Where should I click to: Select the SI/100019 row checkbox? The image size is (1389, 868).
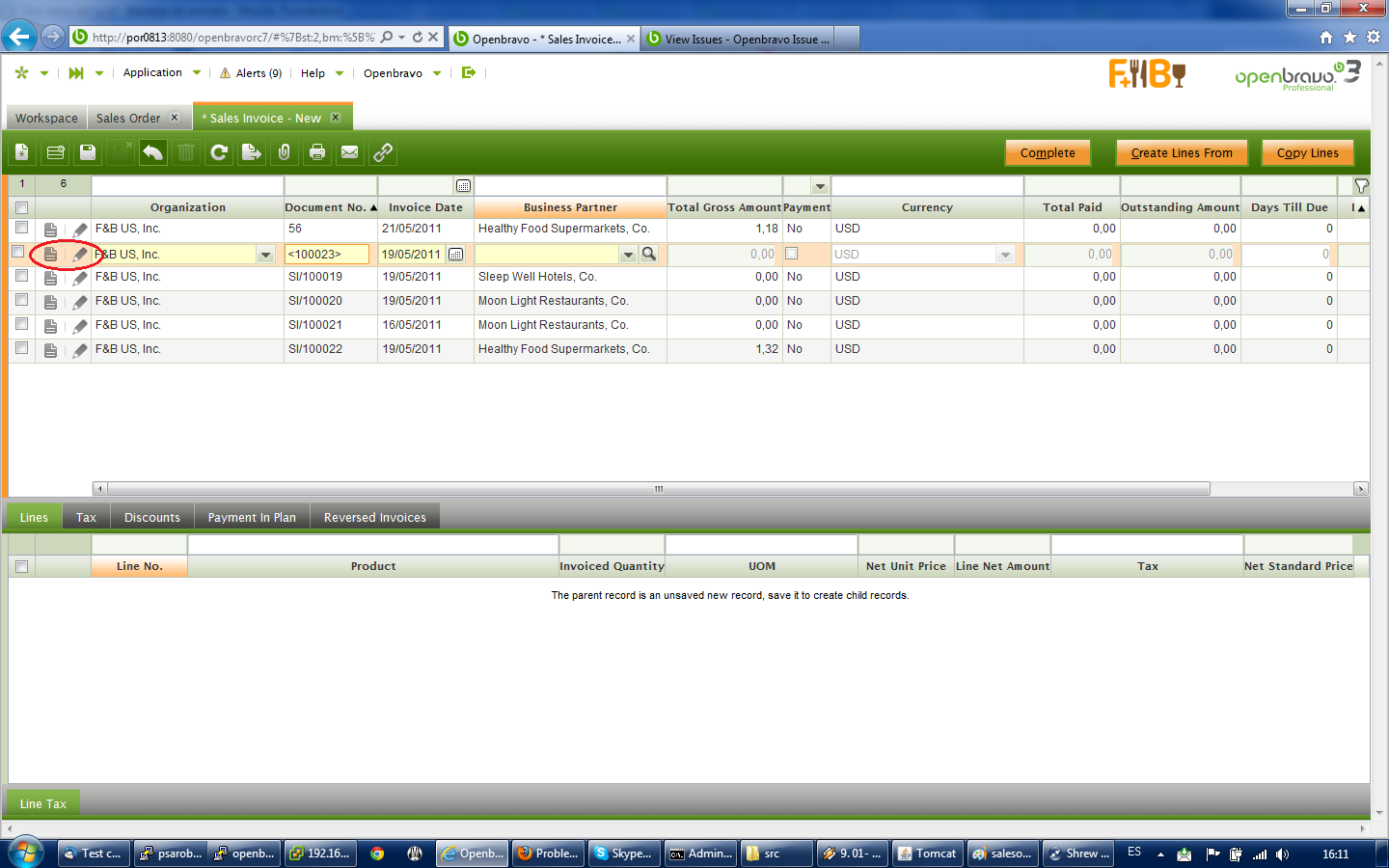22,276
